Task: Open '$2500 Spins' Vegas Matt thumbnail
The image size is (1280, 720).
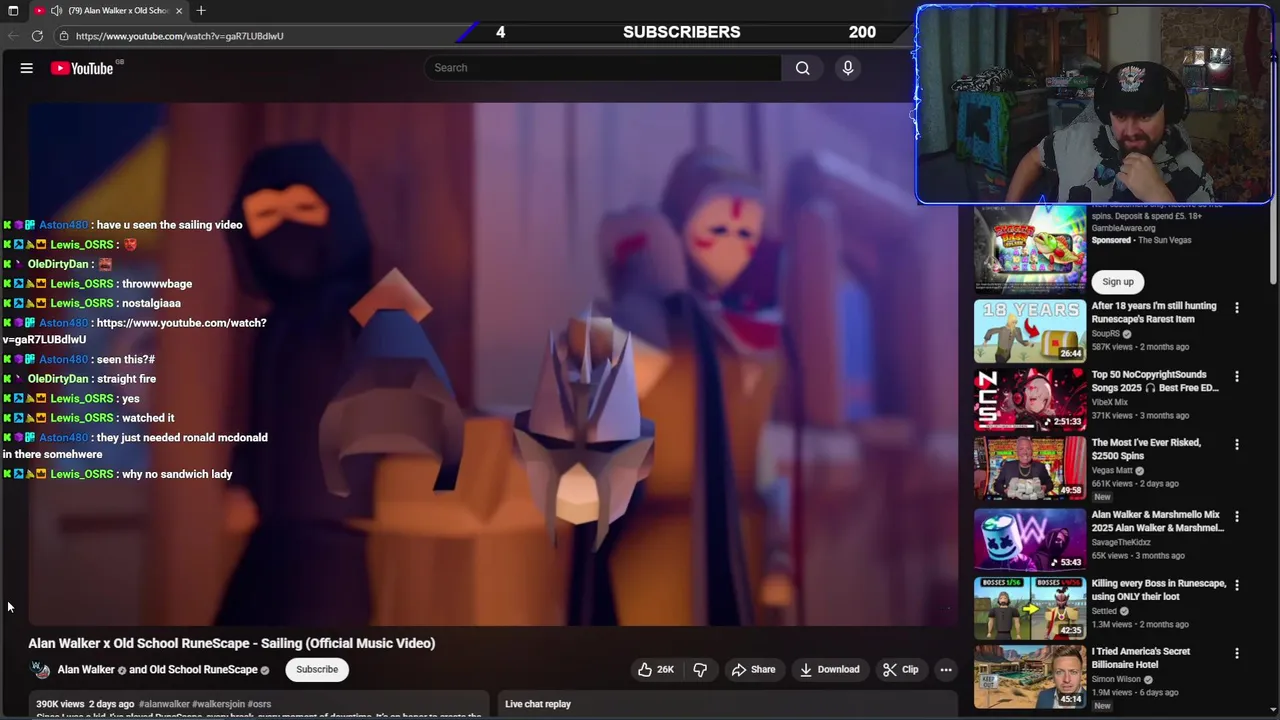Action: pyautogui.click(x=1029, y=467)
